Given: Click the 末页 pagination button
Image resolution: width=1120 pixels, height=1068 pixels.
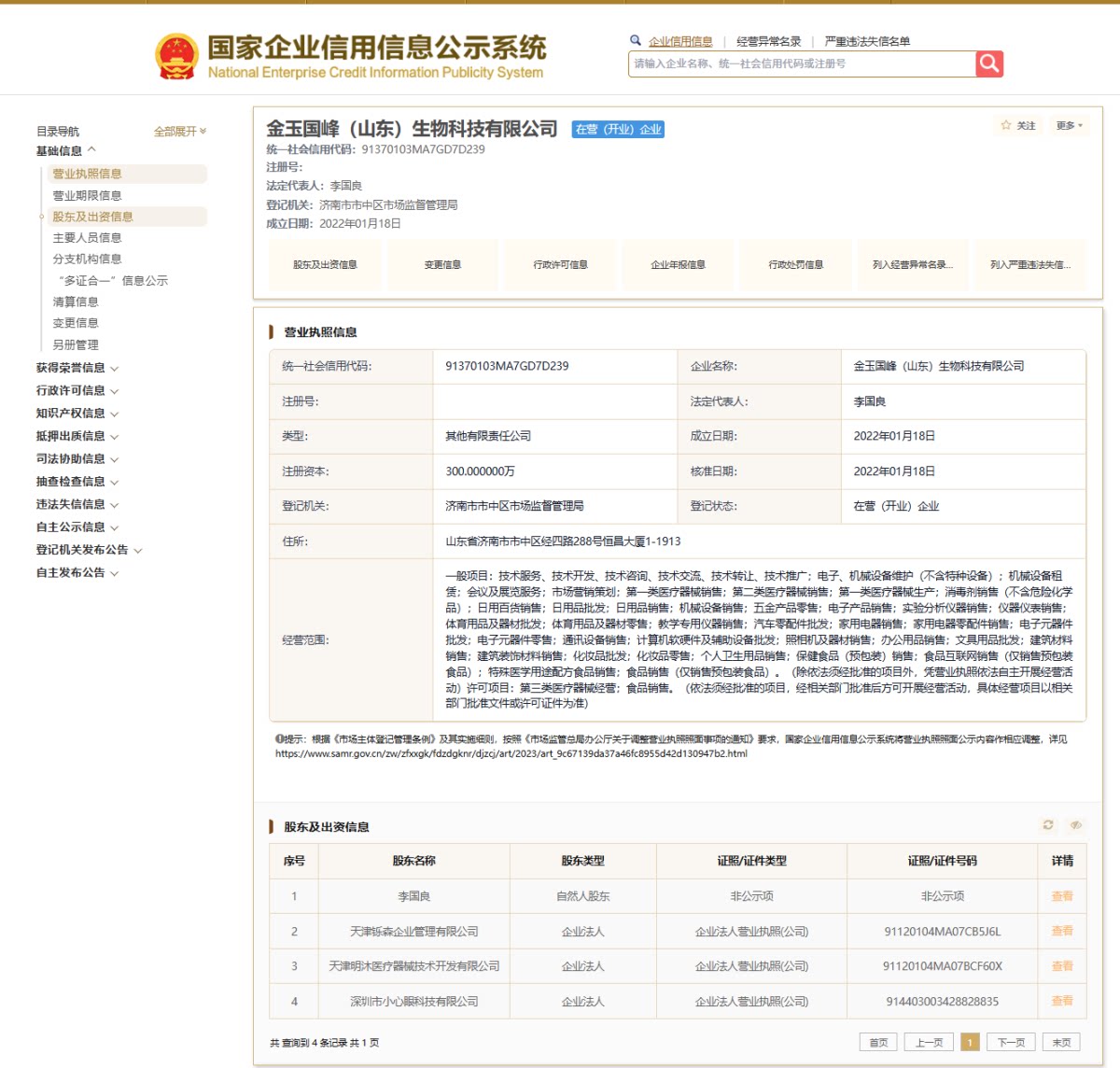Looking at the screenshot, I should 1062,1043.
